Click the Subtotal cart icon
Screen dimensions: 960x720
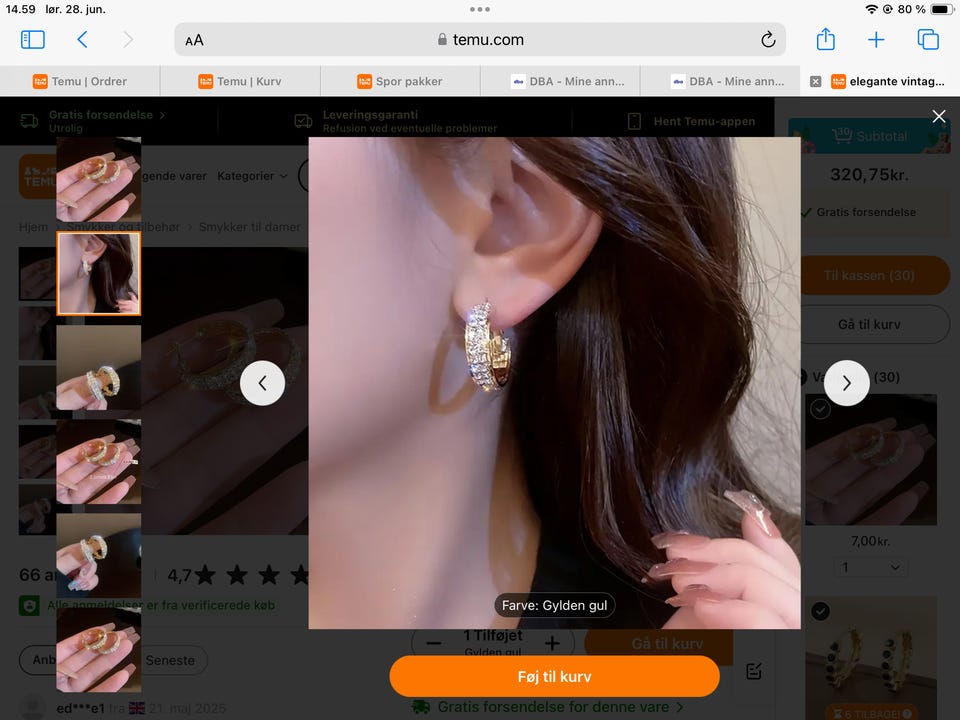842,135
